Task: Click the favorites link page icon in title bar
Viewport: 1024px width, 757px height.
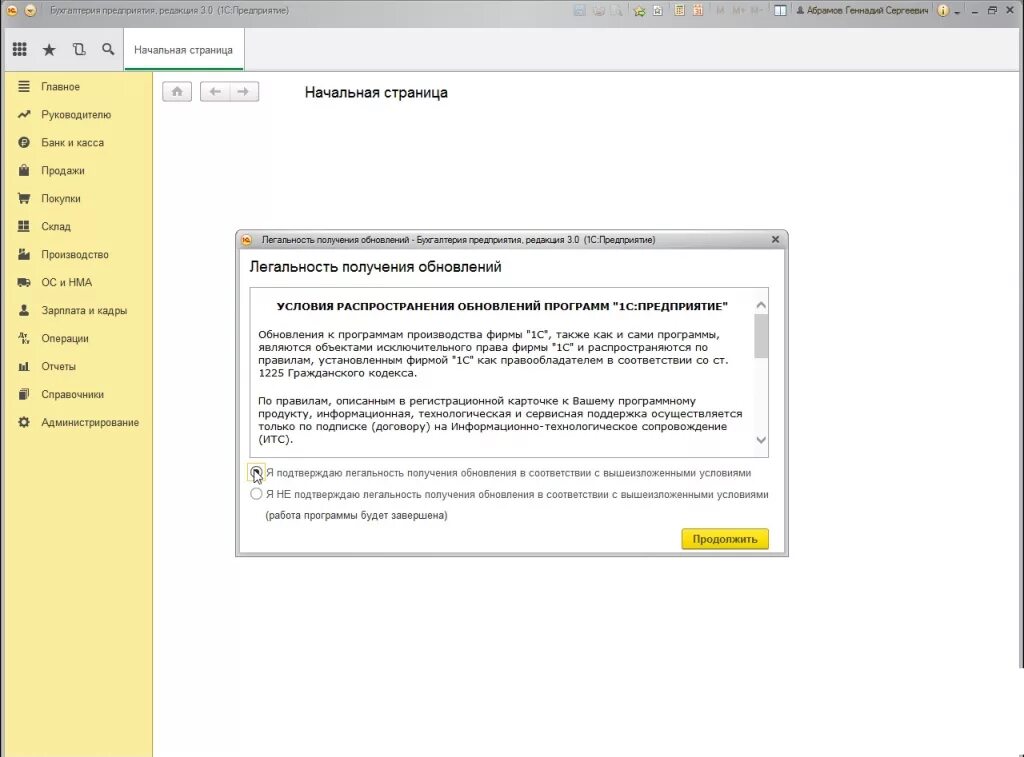Action: (x=658, y=10)
